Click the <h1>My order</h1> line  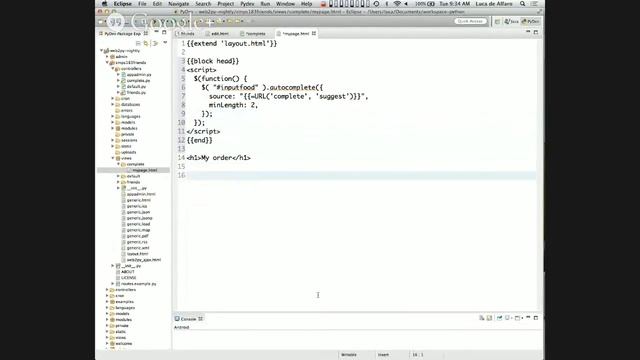(x=218, y=158)
